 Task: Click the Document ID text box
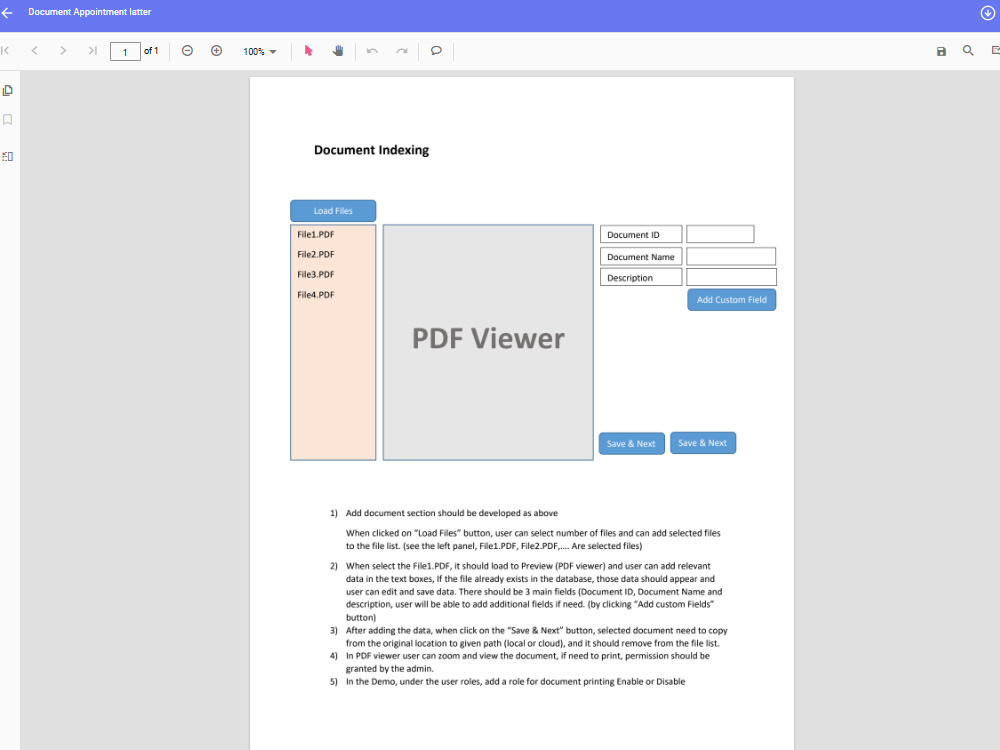tap(720, 234)
